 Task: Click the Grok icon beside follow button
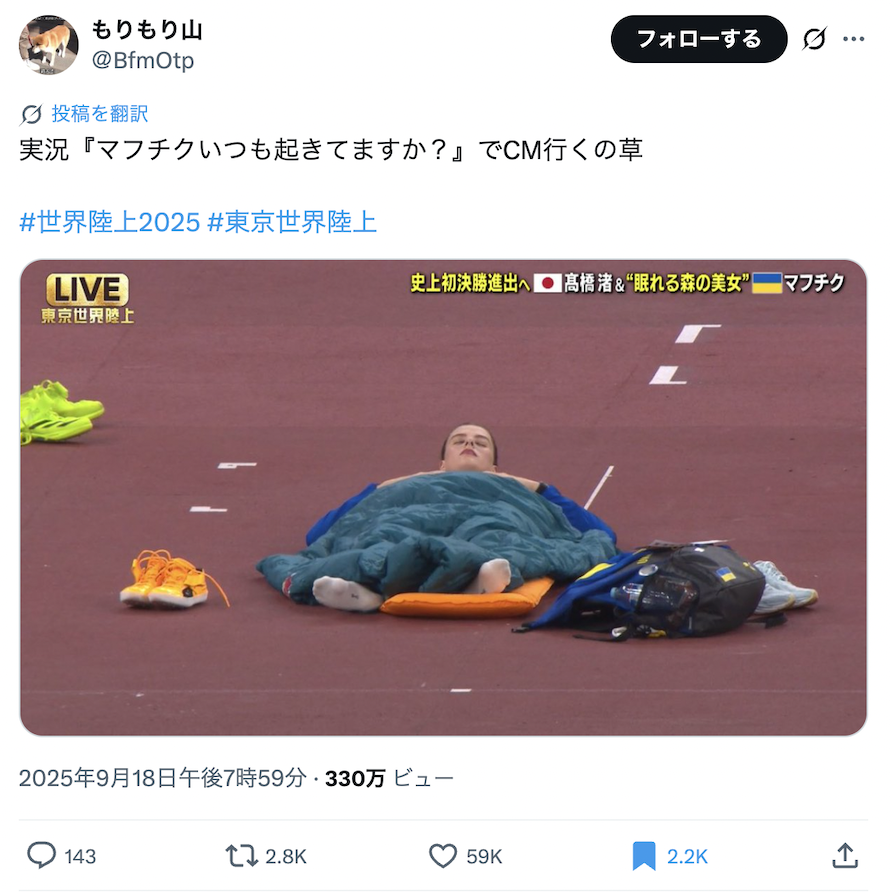pos(814,39)
